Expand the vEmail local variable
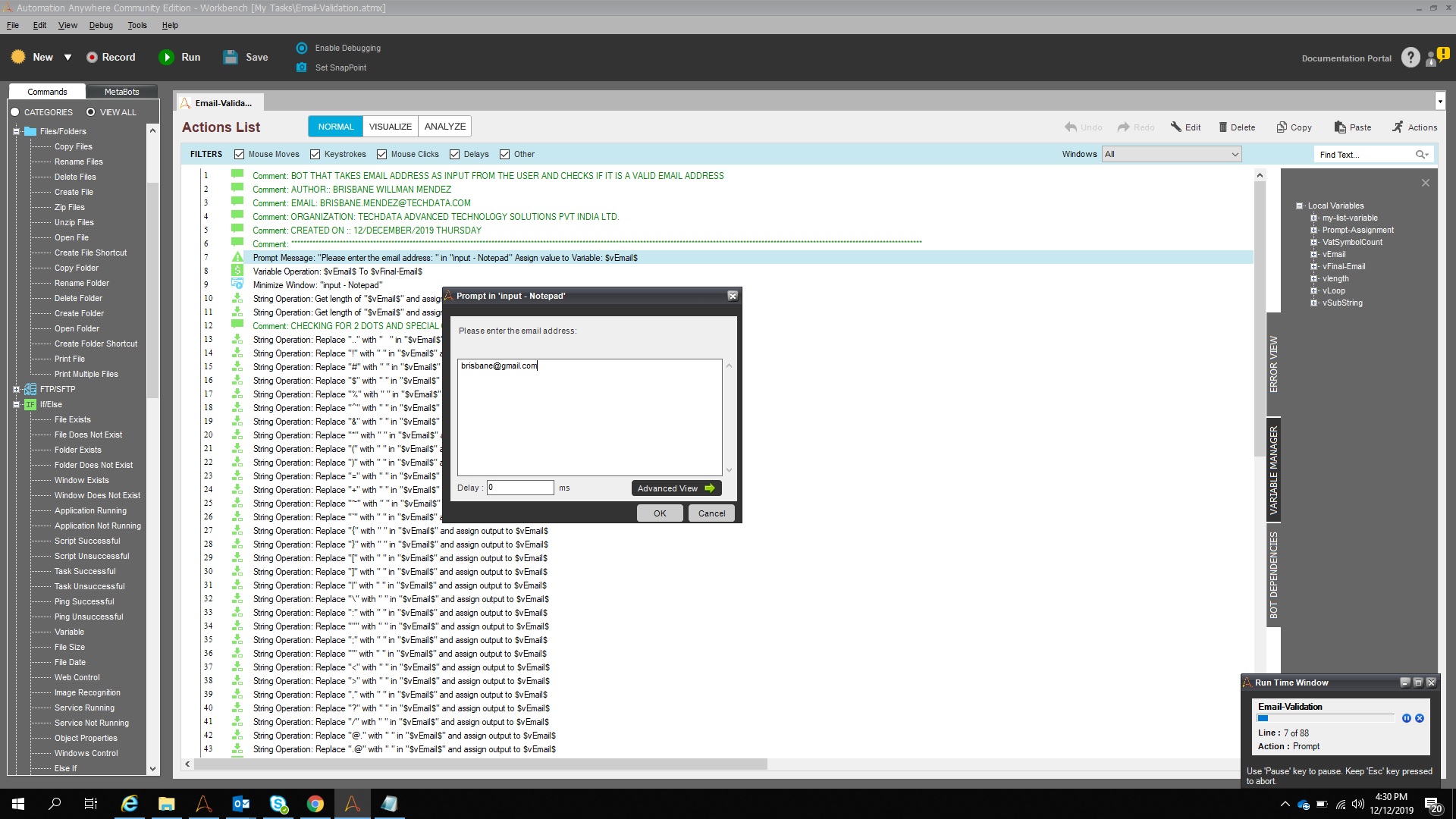The height and width of the screenshot is (819, 1456). [1314, 255]
